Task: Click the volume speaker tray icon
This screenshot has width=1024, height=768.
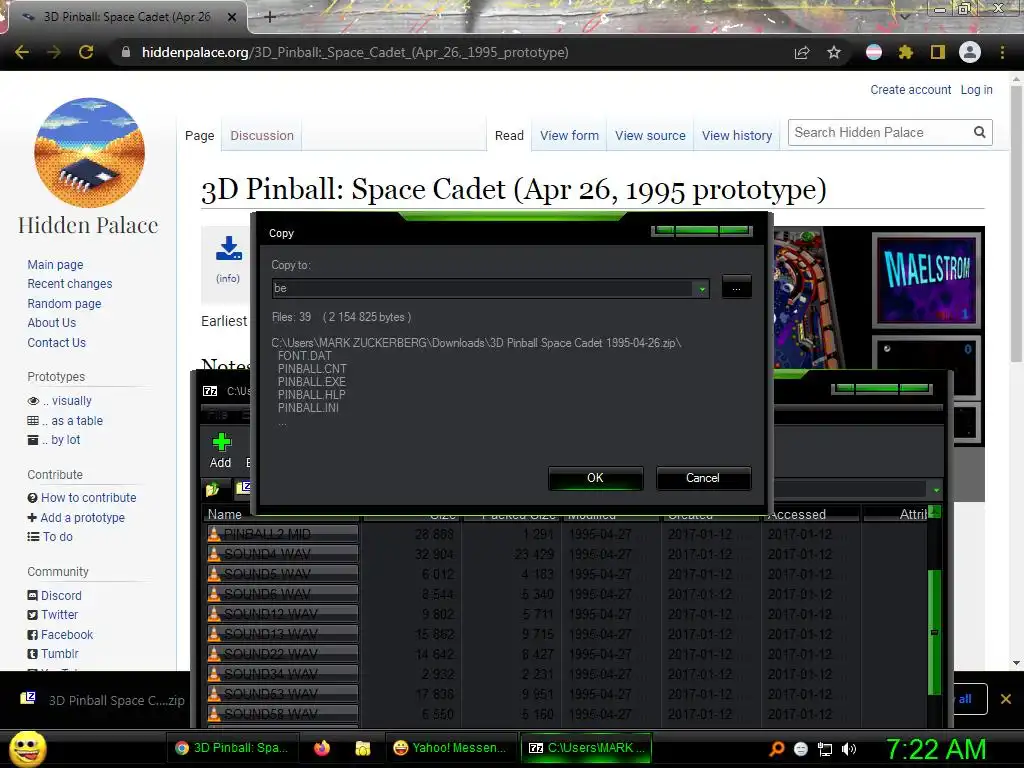Action: (x=849, y=749)
